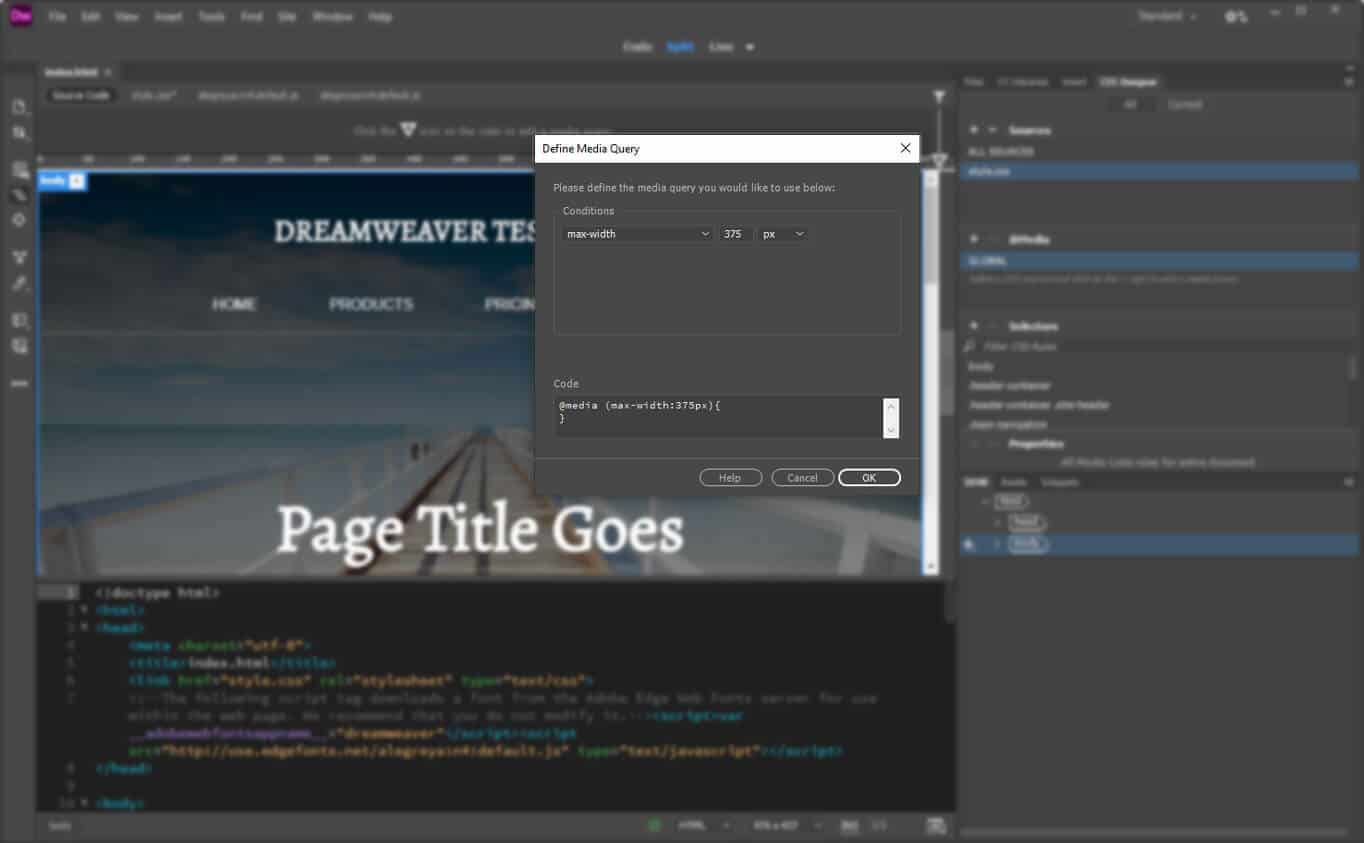1364x843 pixels.
Task: Open the Window menu
Action: pos(332,17)
